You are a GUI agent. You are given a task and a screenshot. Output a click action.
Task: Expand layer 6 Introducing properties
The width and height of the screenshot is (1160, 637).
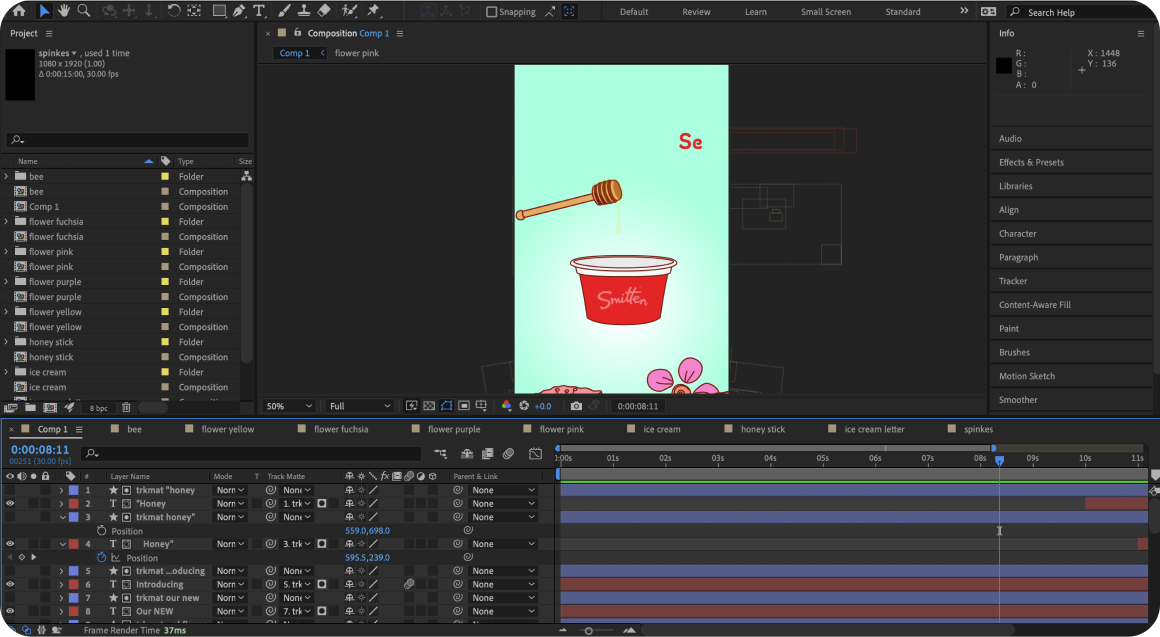tap(62, 584)
